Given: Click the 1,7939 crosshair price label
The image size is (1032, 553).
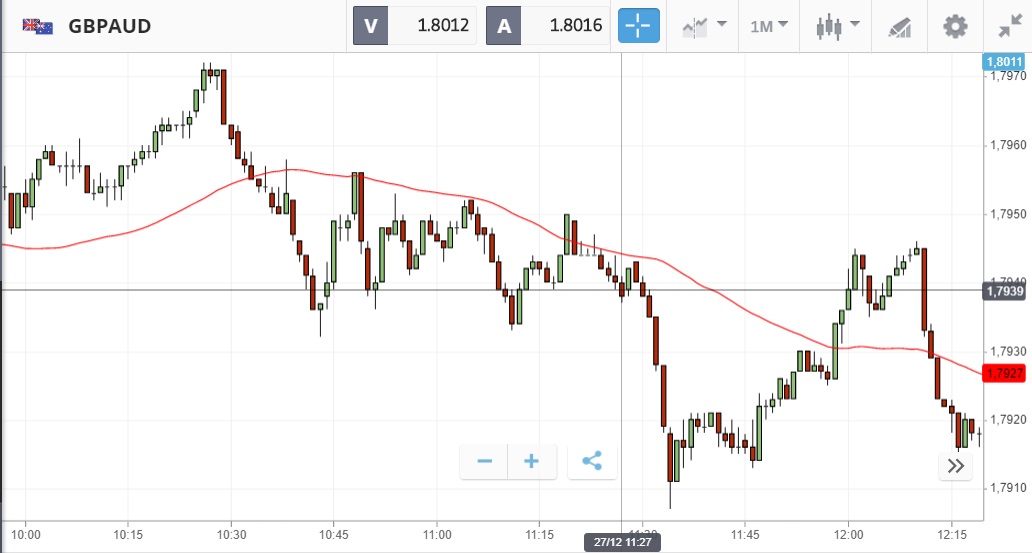Looking at the screenshot, I should tap(1003, 291).
